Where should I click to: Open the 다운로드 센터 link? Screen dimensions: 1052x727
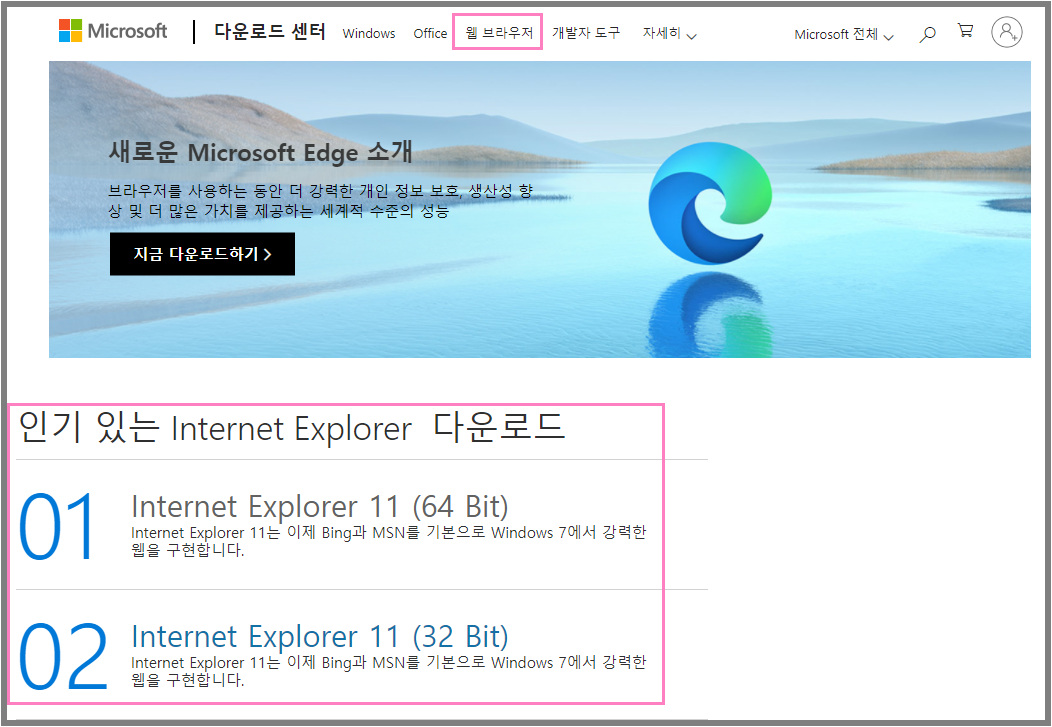pyautogui.click(x=270, y=32)
